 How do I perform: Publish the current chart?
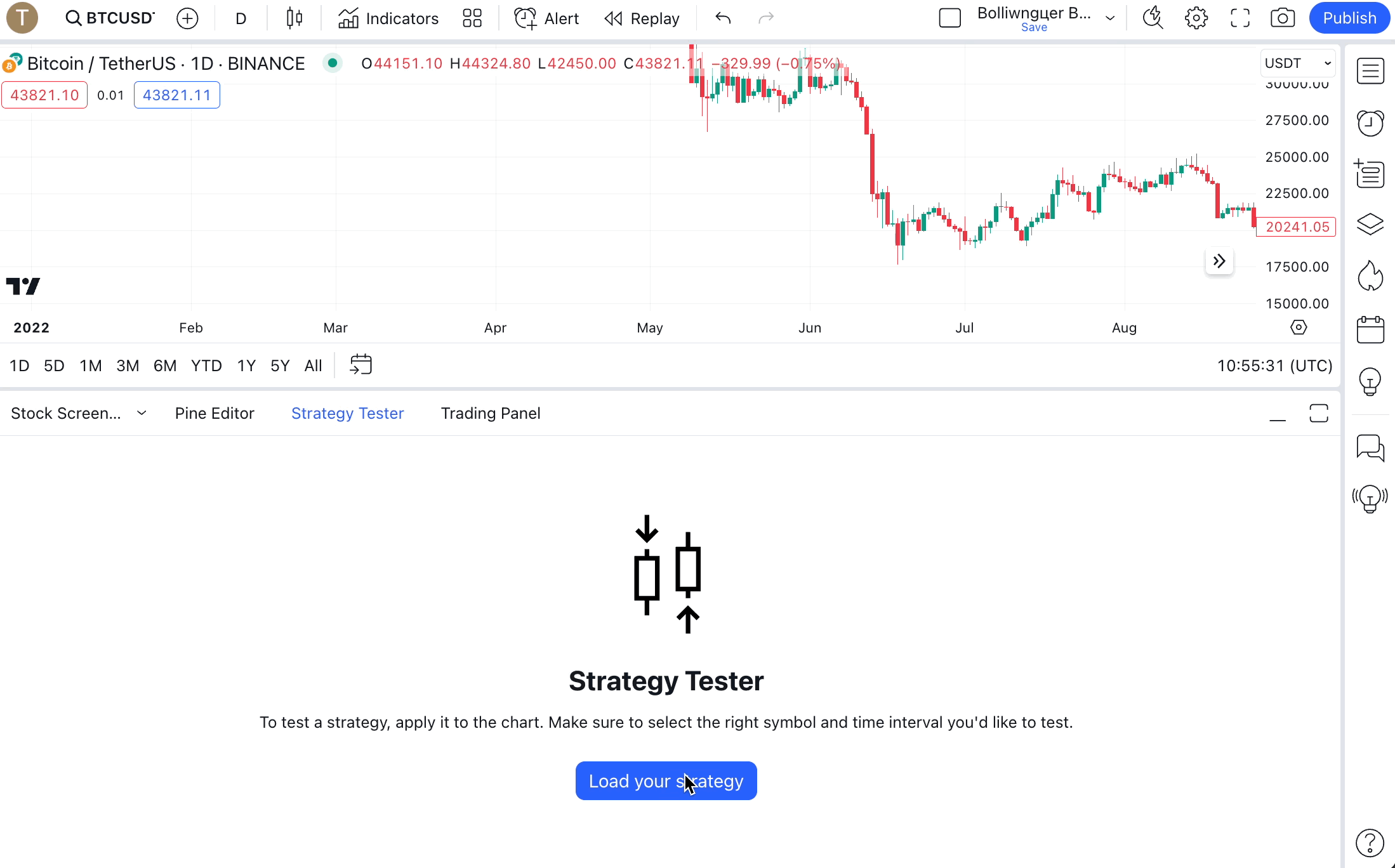(x=1349, y=18)
